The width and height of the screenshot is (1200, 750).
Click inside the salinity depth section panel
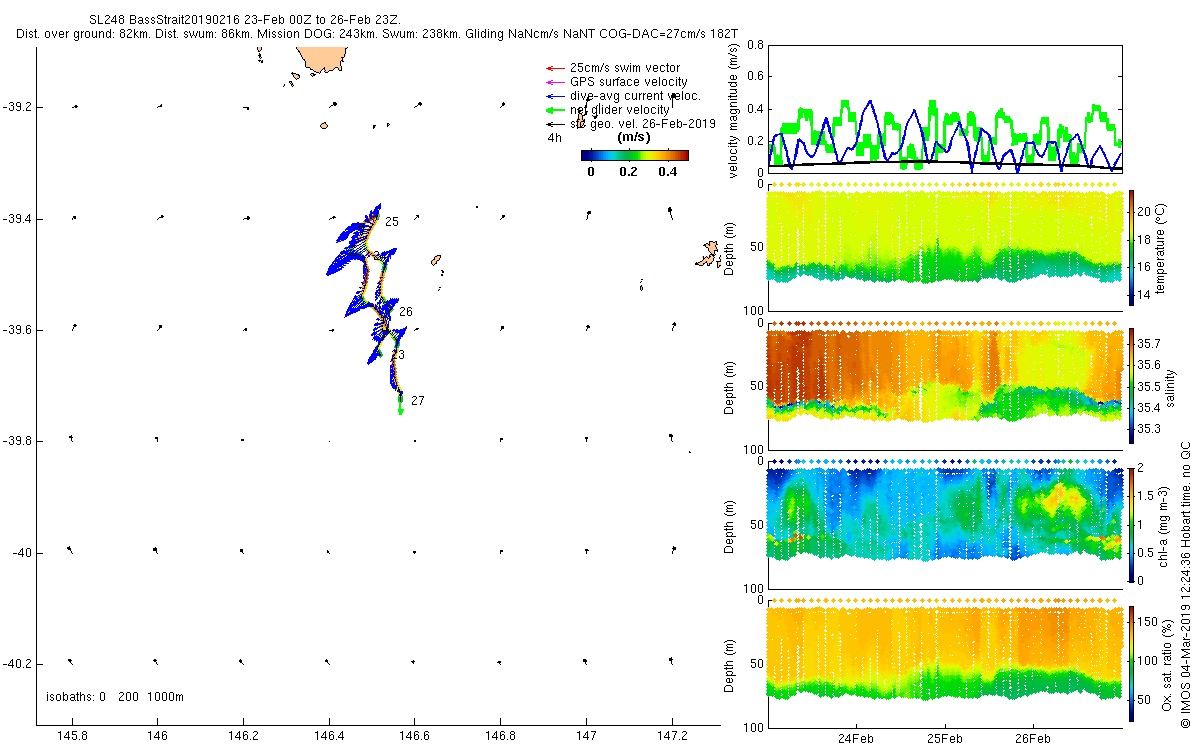pos(945,386)
